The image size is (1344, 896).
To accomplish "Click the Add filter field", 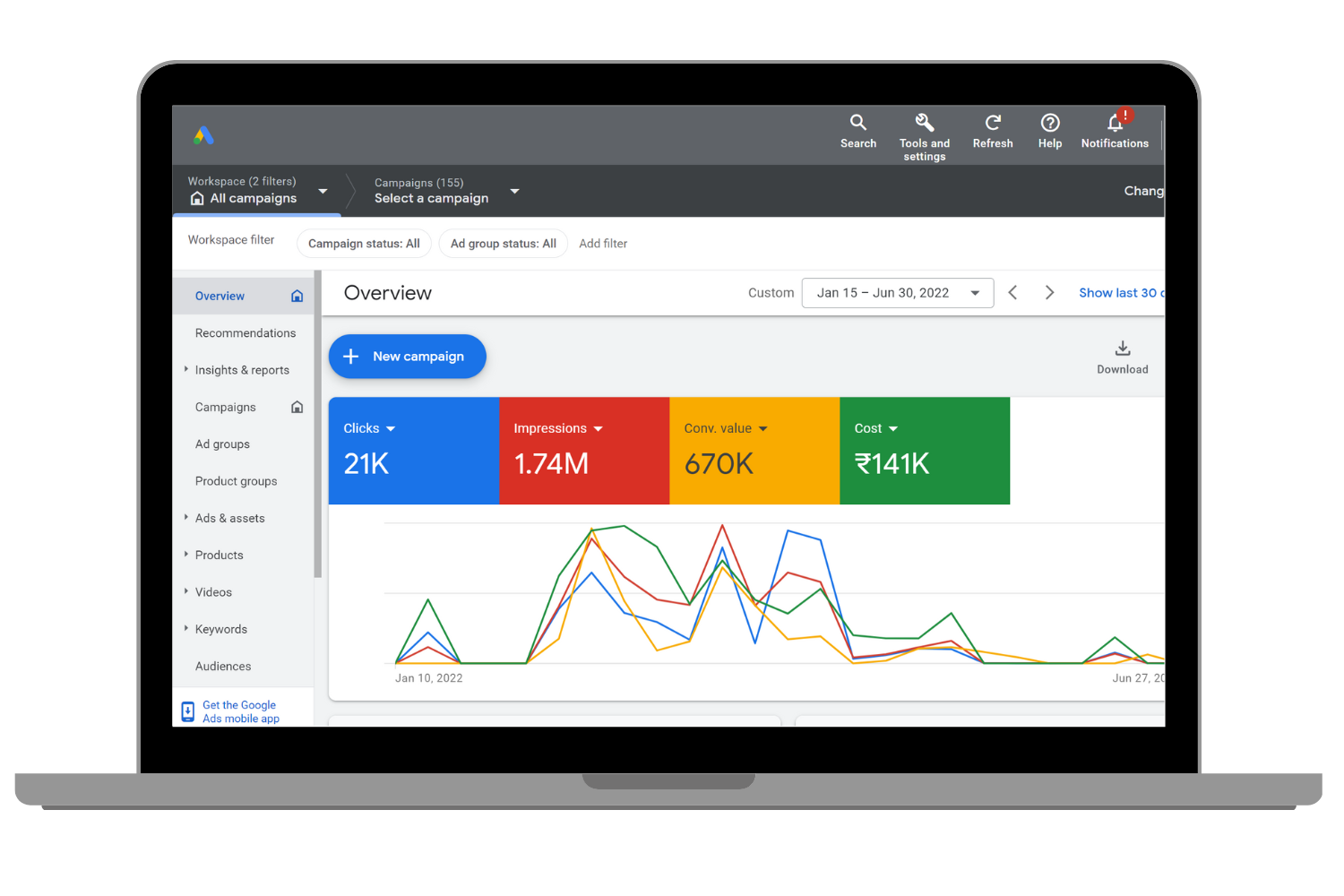I will [603, 244].
